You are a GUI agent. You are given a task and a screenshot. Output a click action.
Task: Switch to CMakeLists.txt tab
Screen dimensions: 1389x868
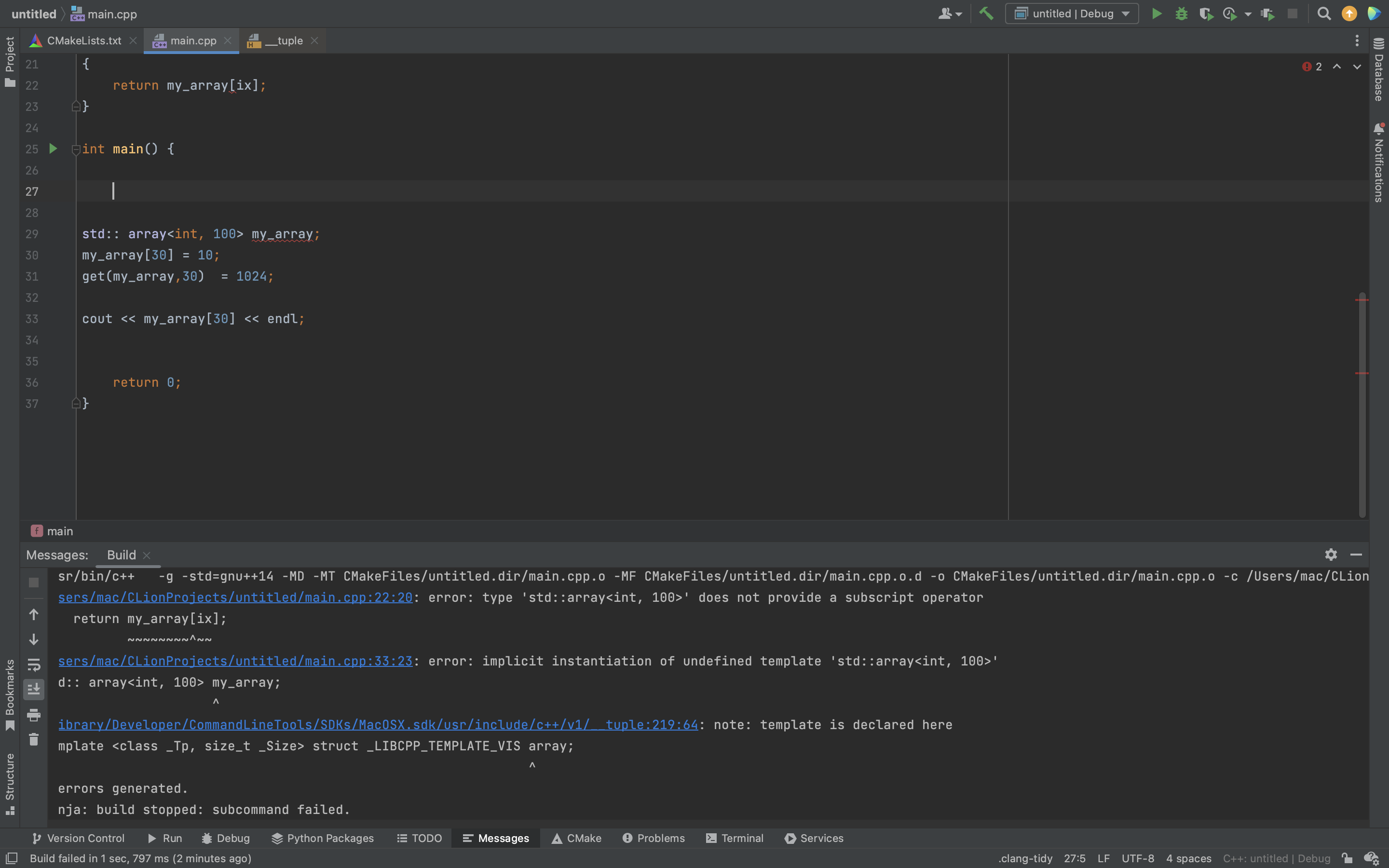(x=84, y=41)
